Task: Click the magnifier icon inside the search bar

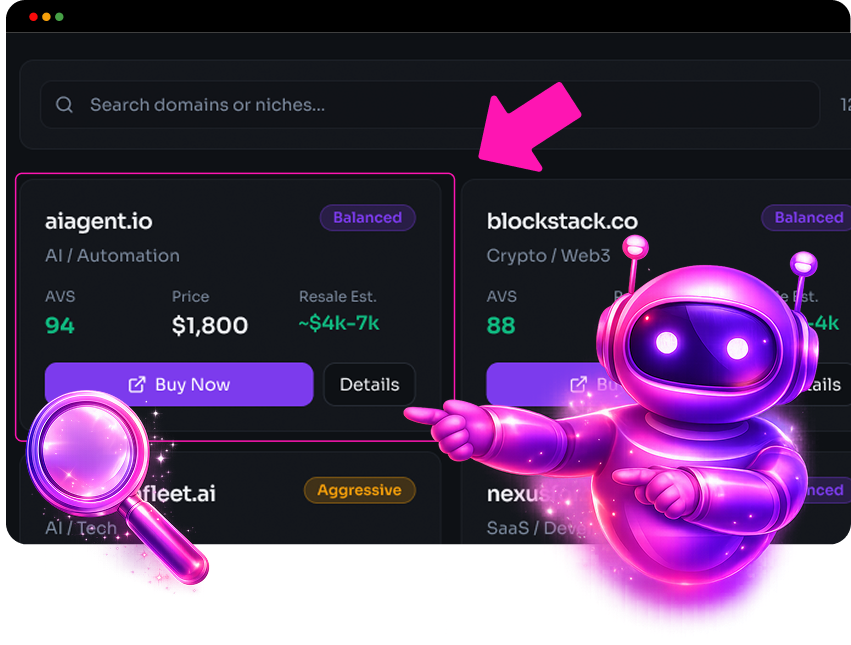Action: pos(64,104)
